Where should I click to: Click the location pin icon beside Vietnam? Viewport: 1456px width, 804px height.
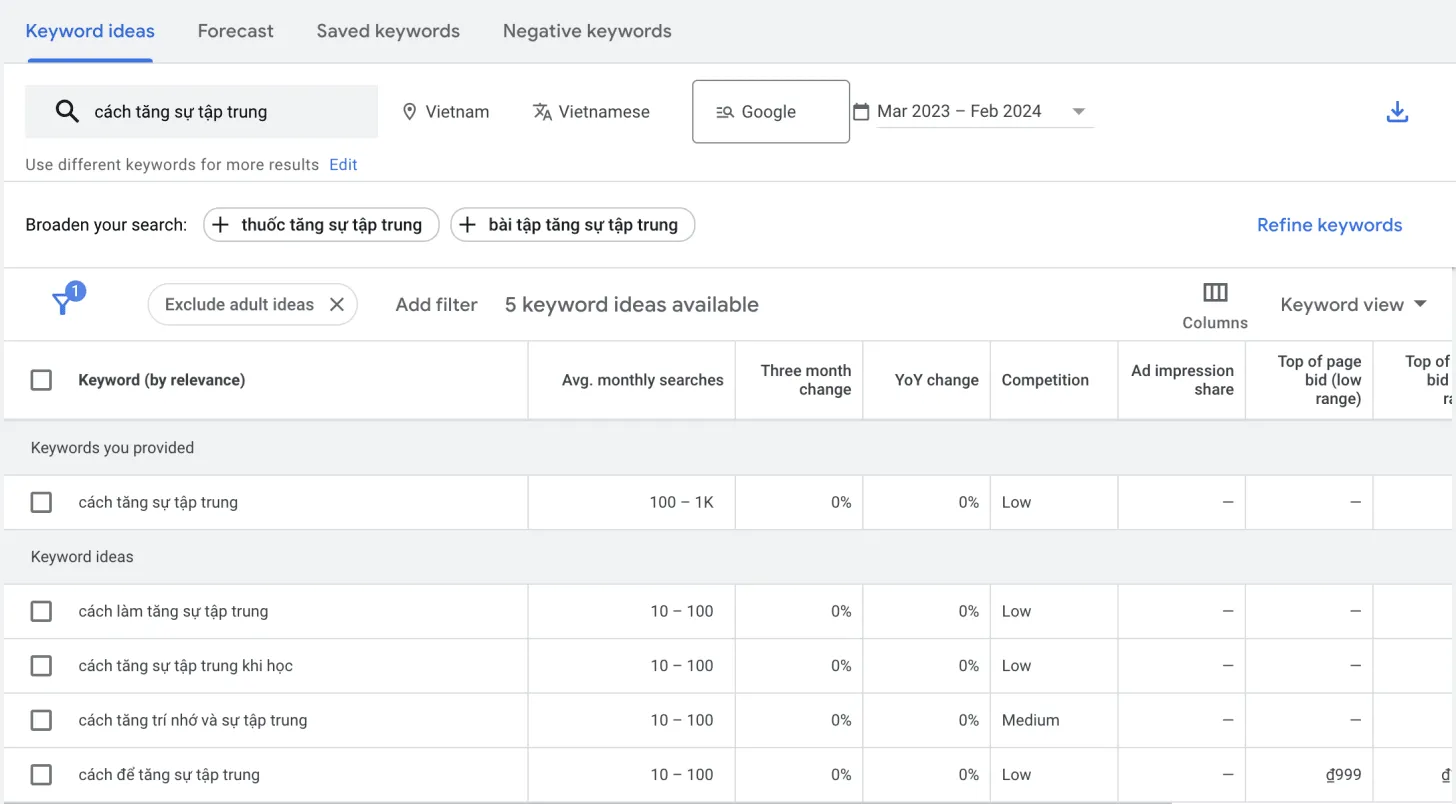coord(410,111)
